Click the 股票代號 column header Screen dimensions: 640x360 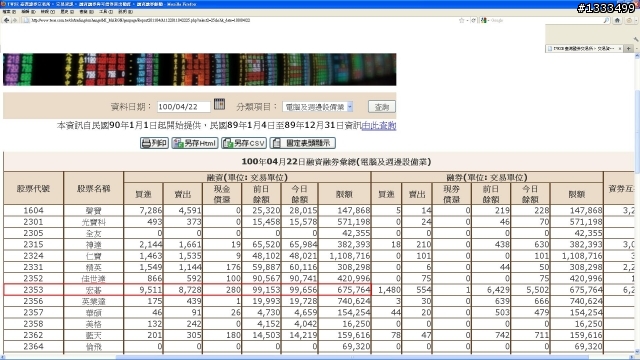33,189
